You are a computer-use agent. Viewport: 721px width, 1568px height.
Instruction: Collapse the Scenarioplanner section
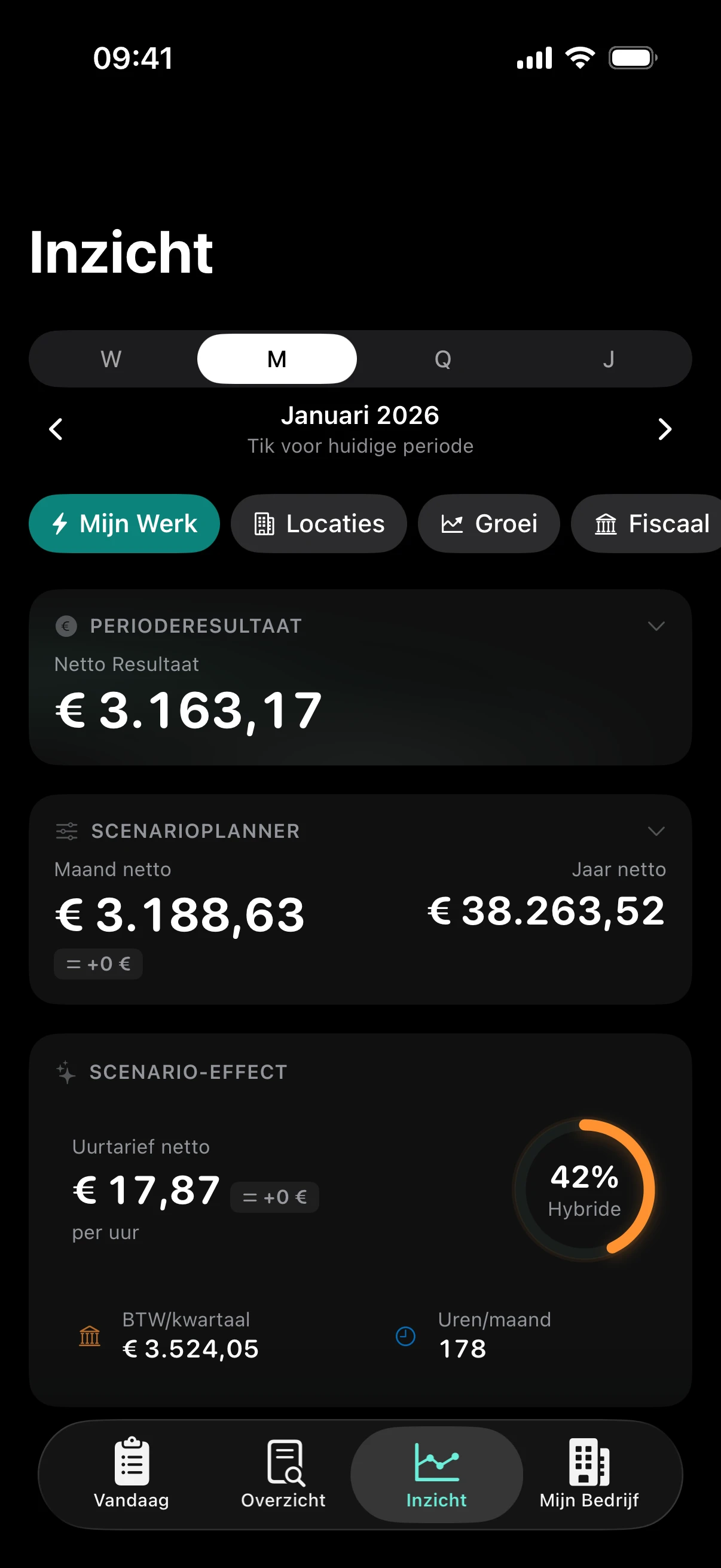tap(655, 830)
